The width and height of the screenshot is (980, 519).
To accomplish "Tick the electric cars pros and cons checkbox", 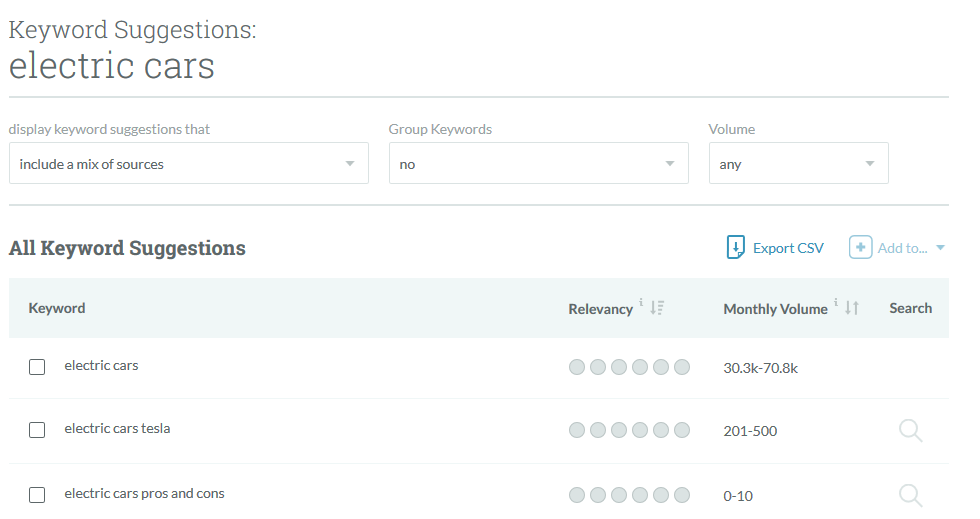I will point(37,495).
